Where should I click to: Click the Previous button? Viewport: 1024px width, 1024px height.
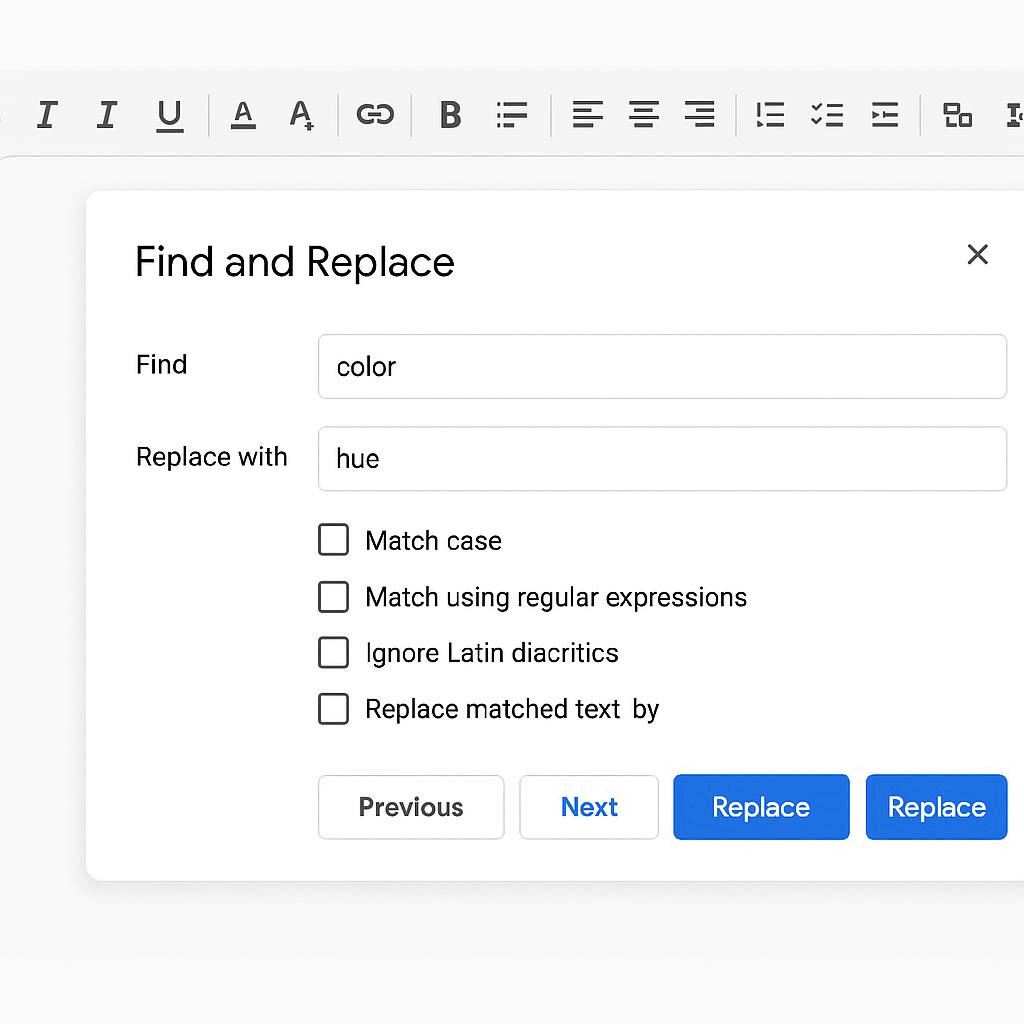tap(411, 807)
